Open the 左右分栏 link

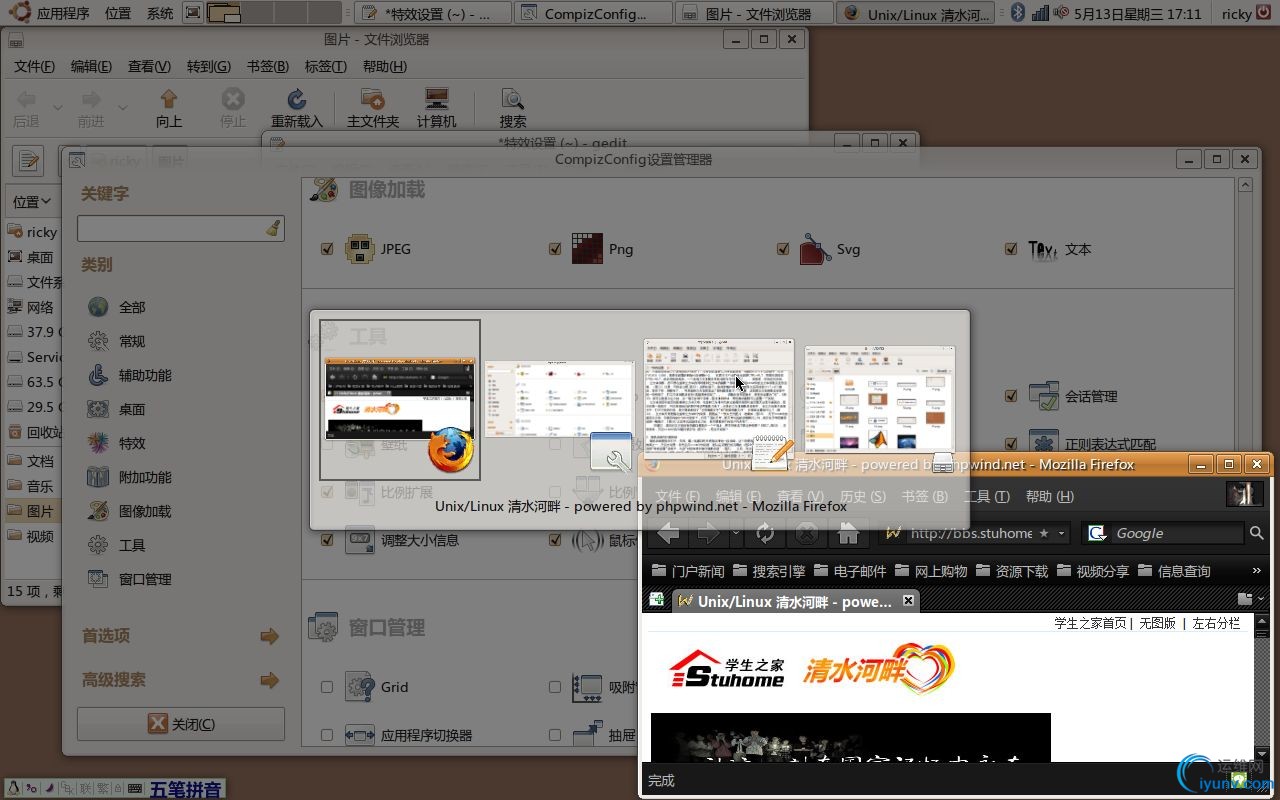click(1216, 623)
